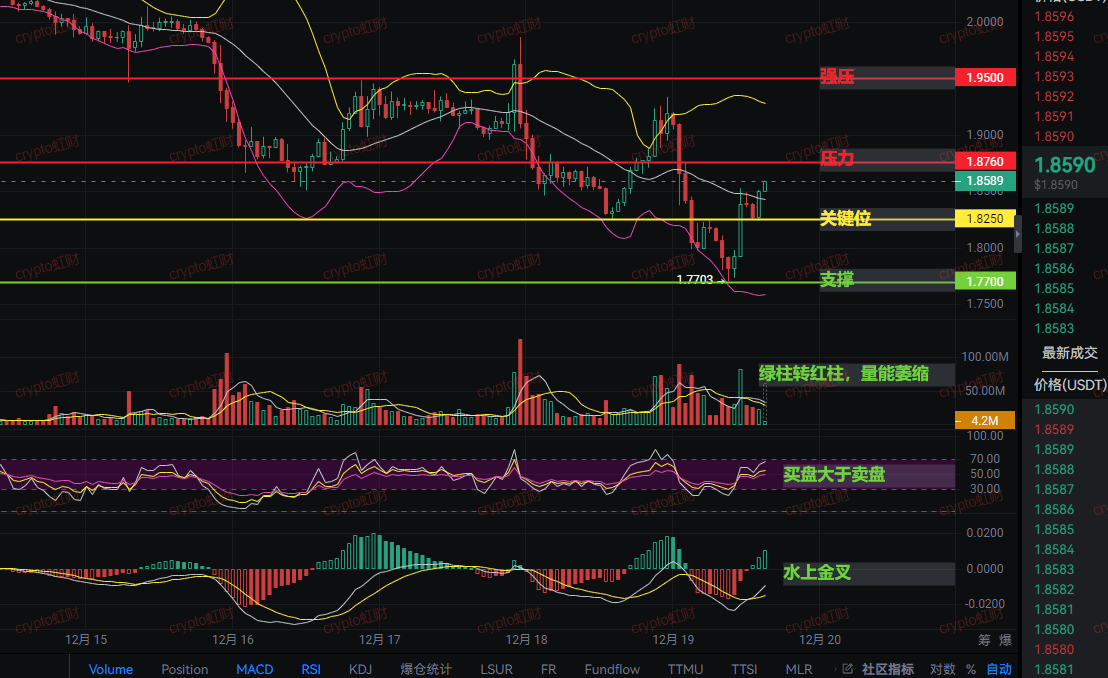Click the 2.0000 price axis label

(x=985, y=22)
